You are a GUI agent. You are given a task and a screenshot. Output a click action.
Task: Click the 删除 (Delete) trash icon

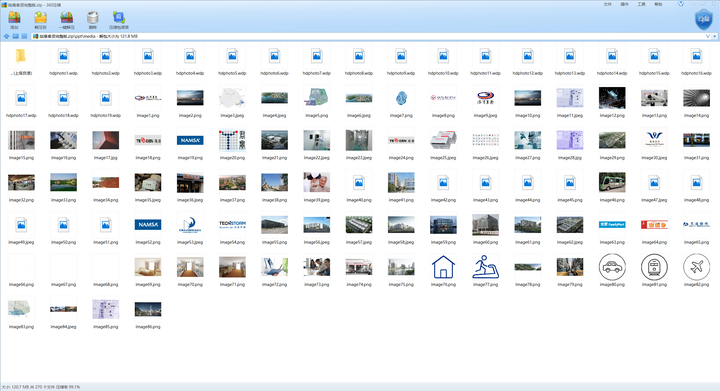tap(93, 20)
